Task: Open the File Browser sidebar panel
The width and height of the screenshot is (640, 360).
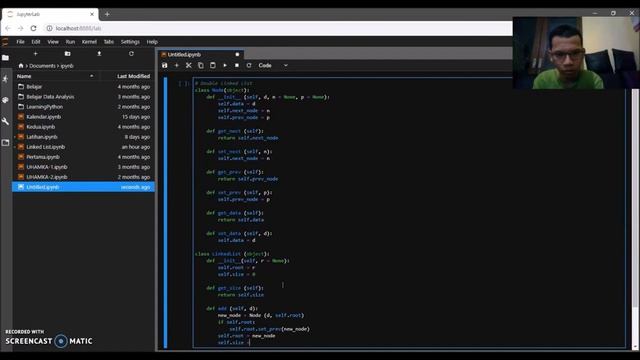Action: (5, 58)
